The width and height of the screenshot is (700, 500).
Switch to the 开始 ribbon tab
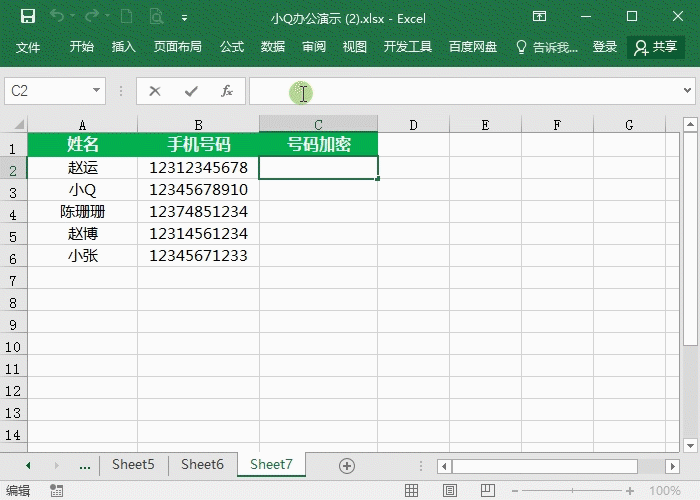(x=82, y=46)
